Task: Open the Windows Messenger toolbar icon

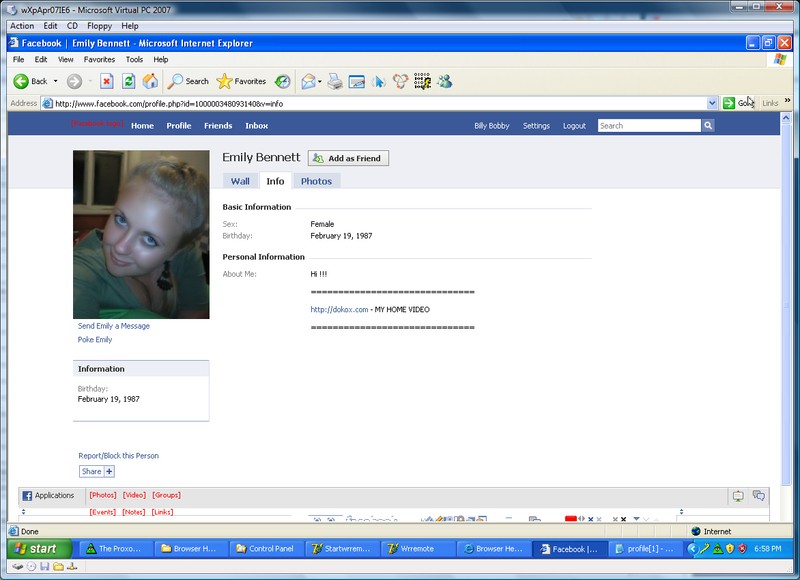Action: click(x=444, y=81)
